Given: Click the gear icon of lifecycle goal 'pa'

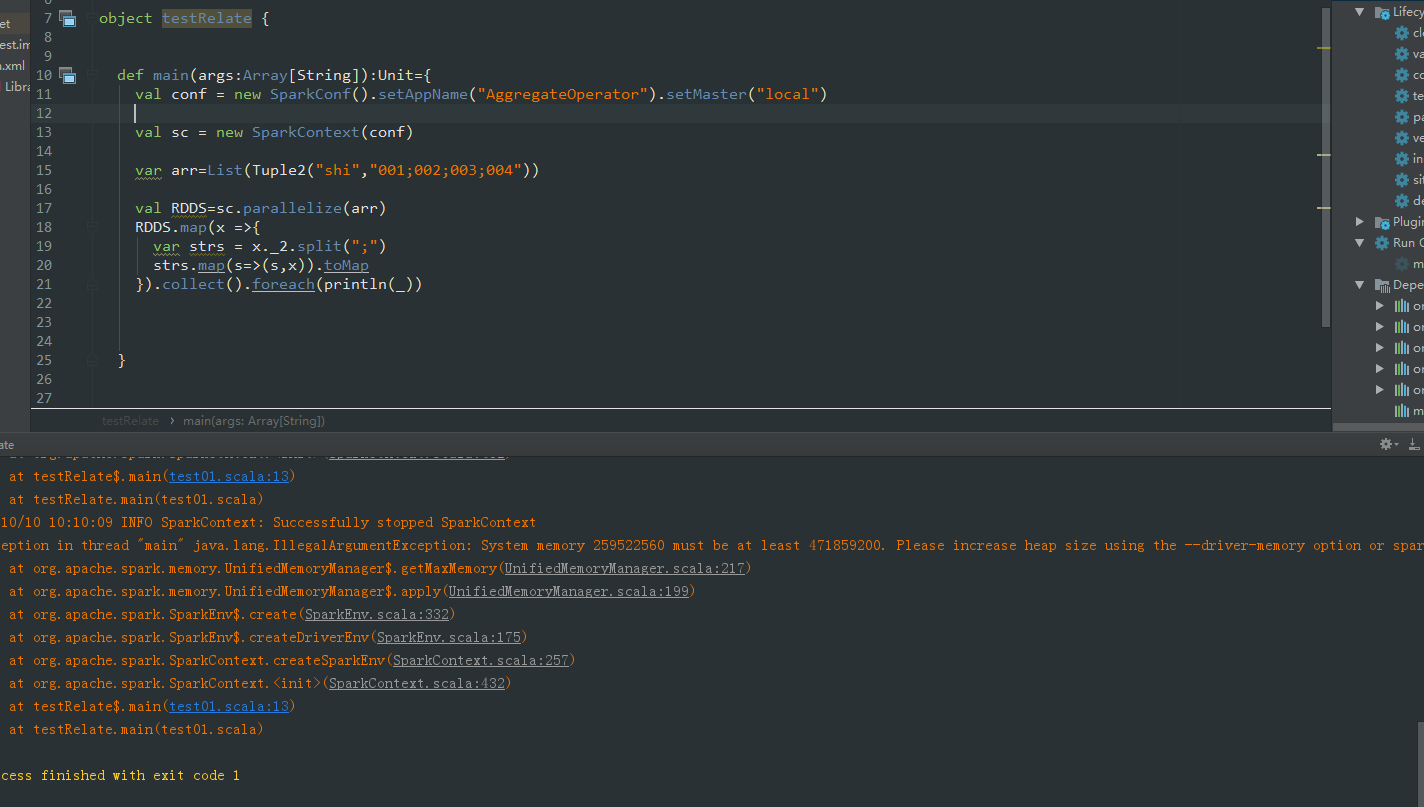Looking at the screenshot, I should tap(1402, 117).
